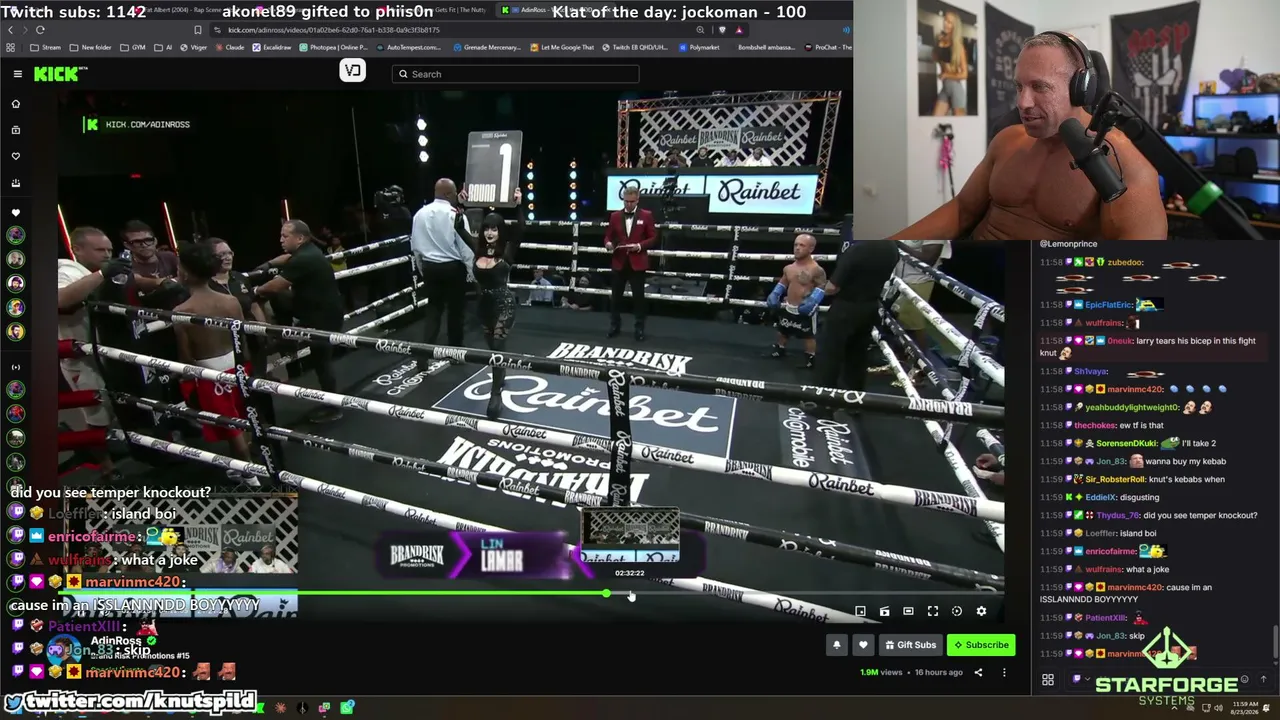Click the 1.9M views count text
The height and width of the screenshot is (720, 1280).
pos(881,673)
